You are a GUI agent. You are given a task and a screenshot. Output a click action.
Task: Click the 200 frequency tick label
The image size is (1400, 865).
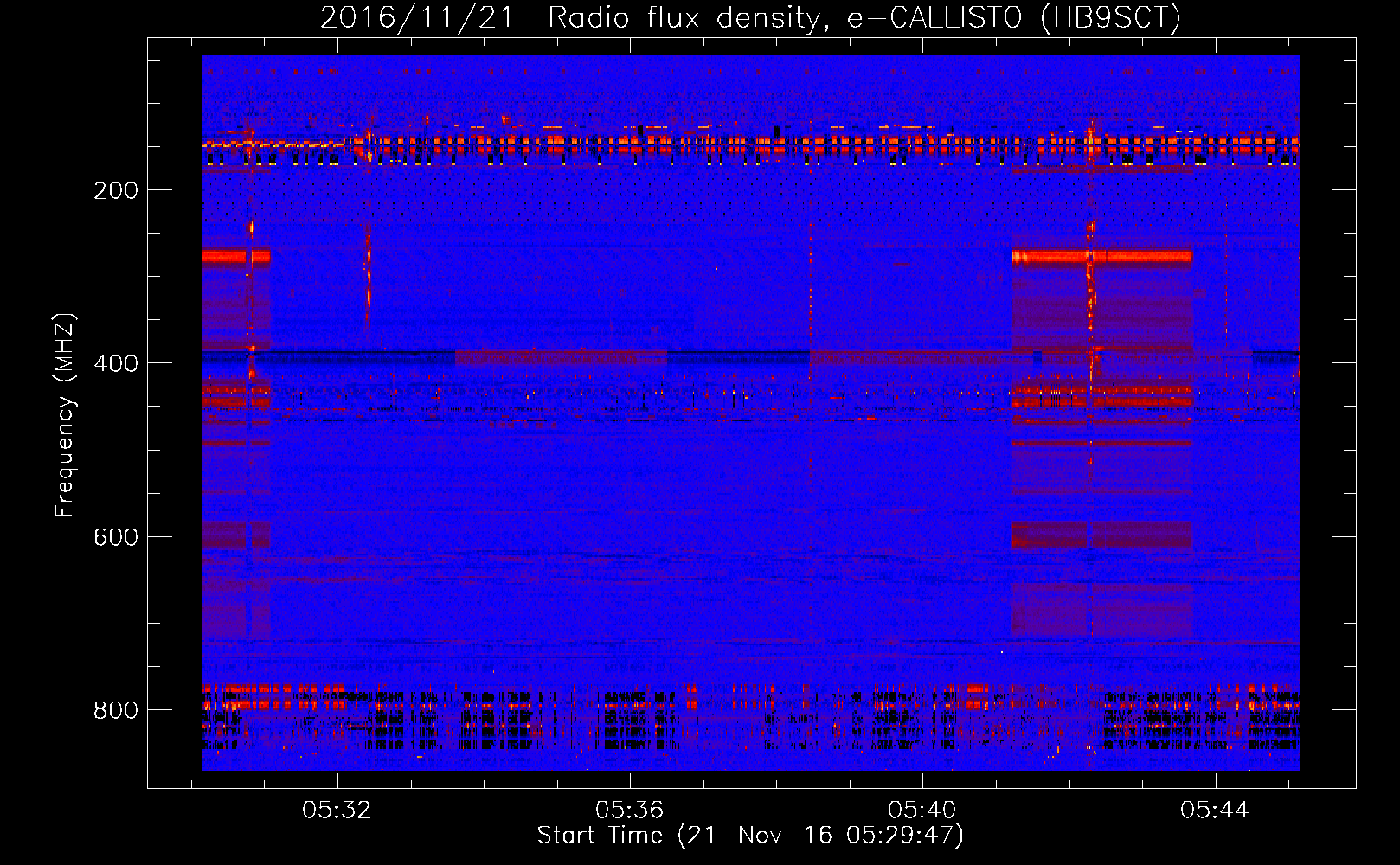point(116,190)
